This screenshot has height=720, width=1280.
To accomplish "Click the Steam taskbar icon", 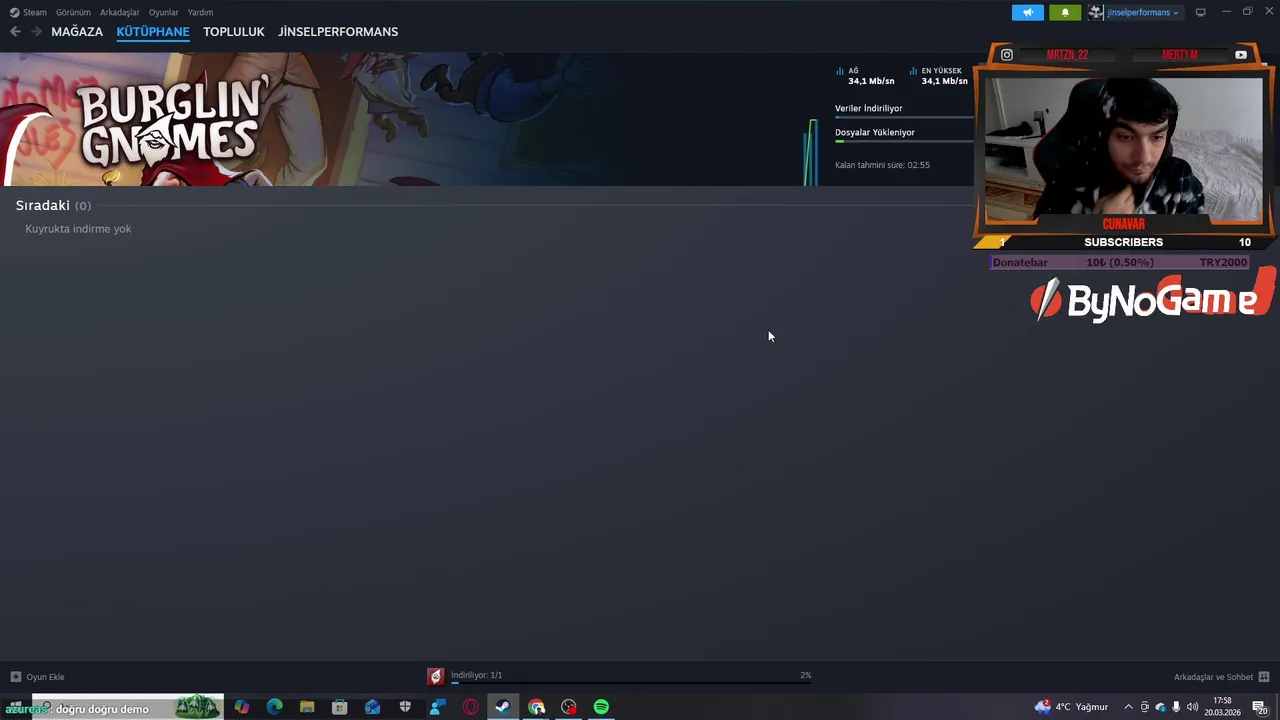I will point(503,707).
